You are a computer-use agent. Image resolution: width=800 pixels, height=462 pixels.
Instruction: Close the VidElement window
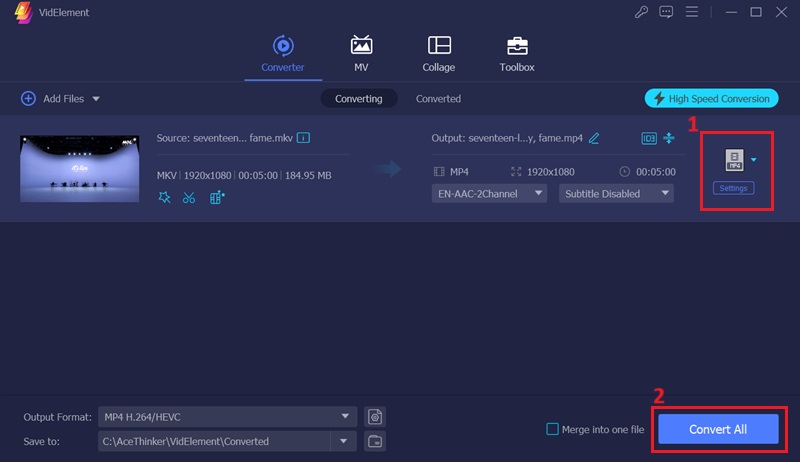781,12
